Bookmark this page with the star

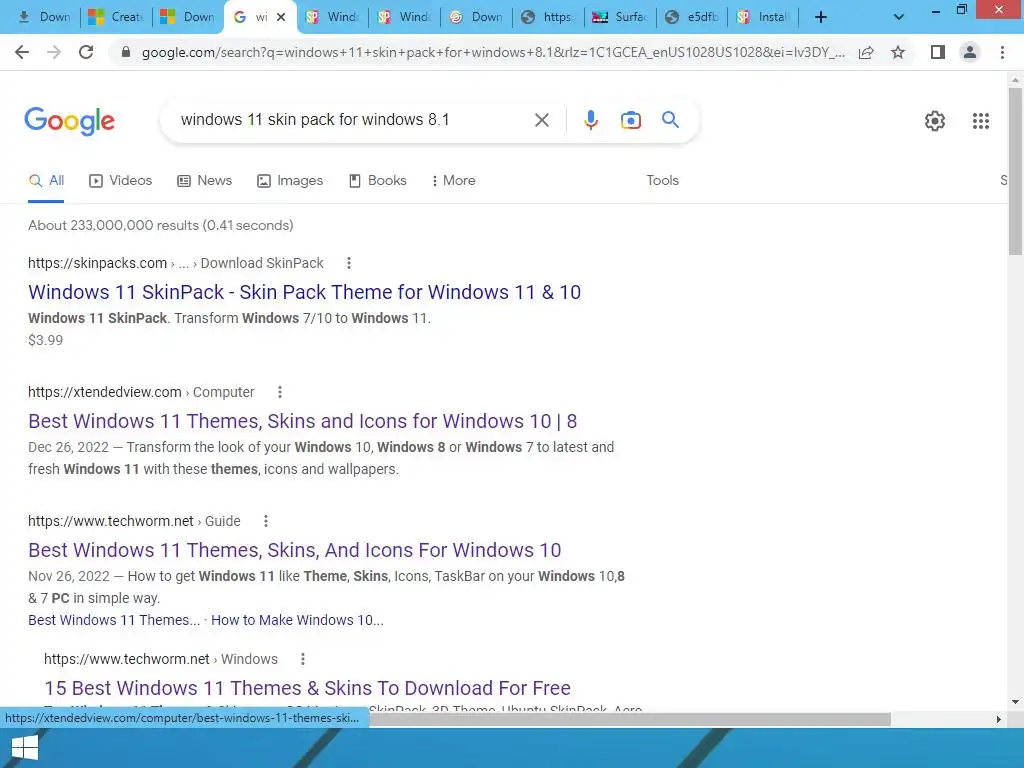(898, 52)
